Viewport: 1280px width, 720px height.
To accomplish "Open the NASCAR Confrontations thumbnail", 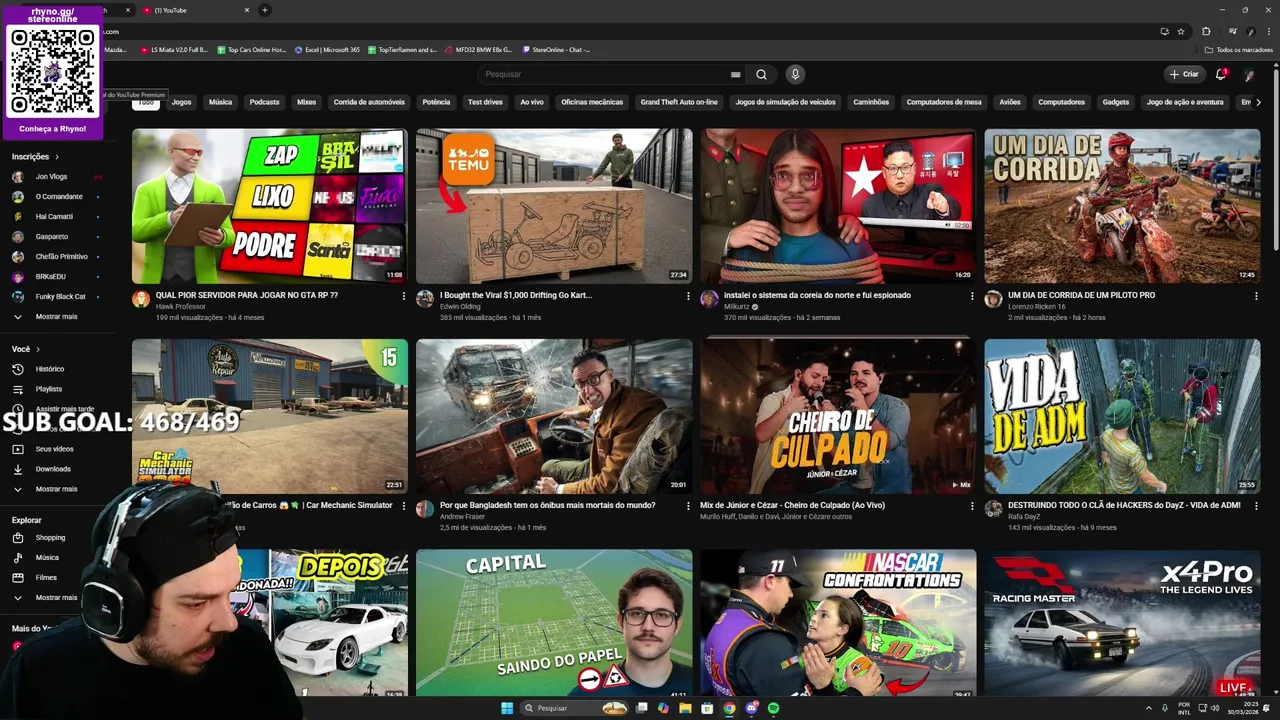I will [x=838, y=622].
